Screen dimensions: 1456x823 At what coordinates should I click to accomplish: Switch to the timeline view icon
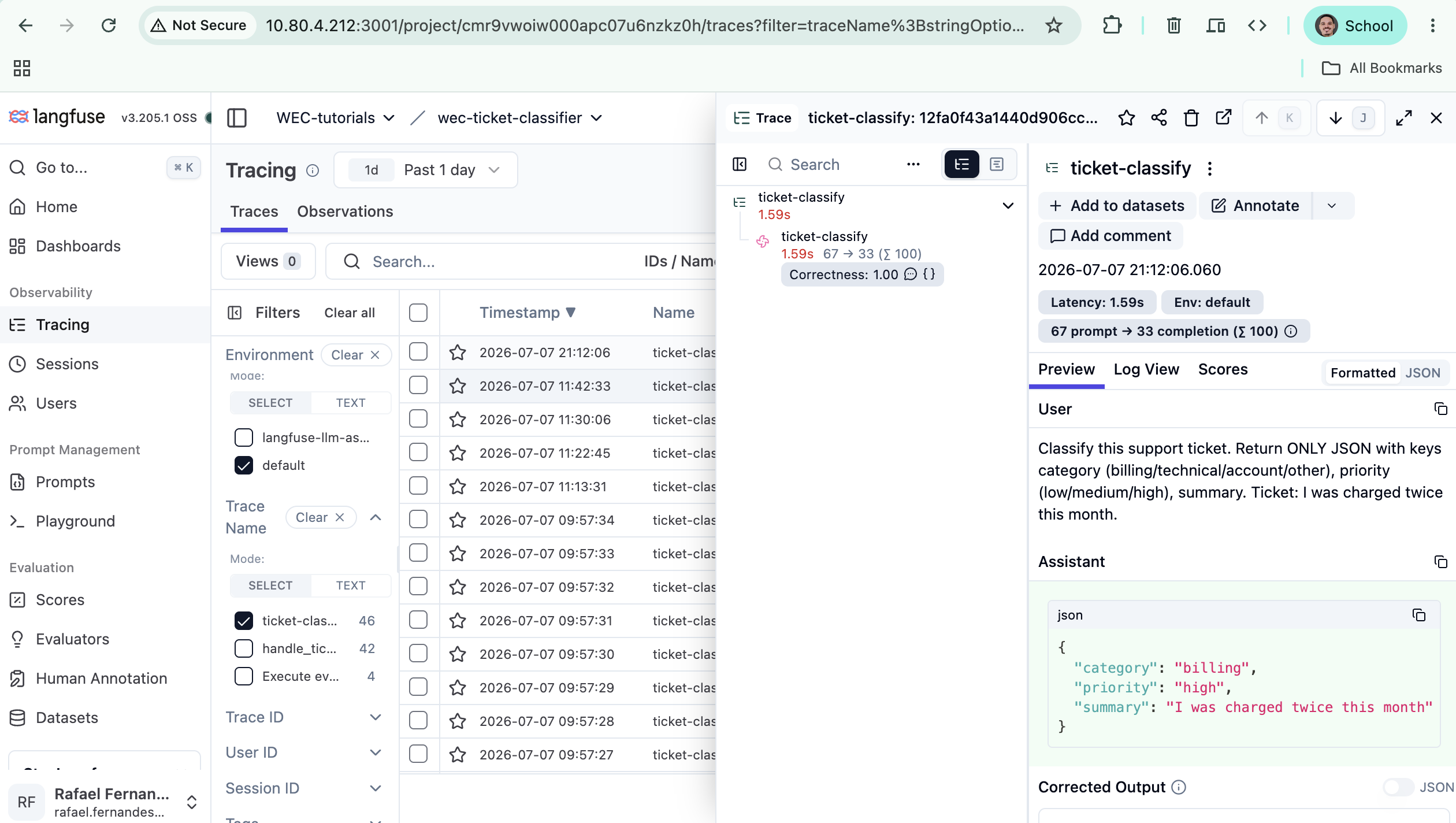click(996, 165)
